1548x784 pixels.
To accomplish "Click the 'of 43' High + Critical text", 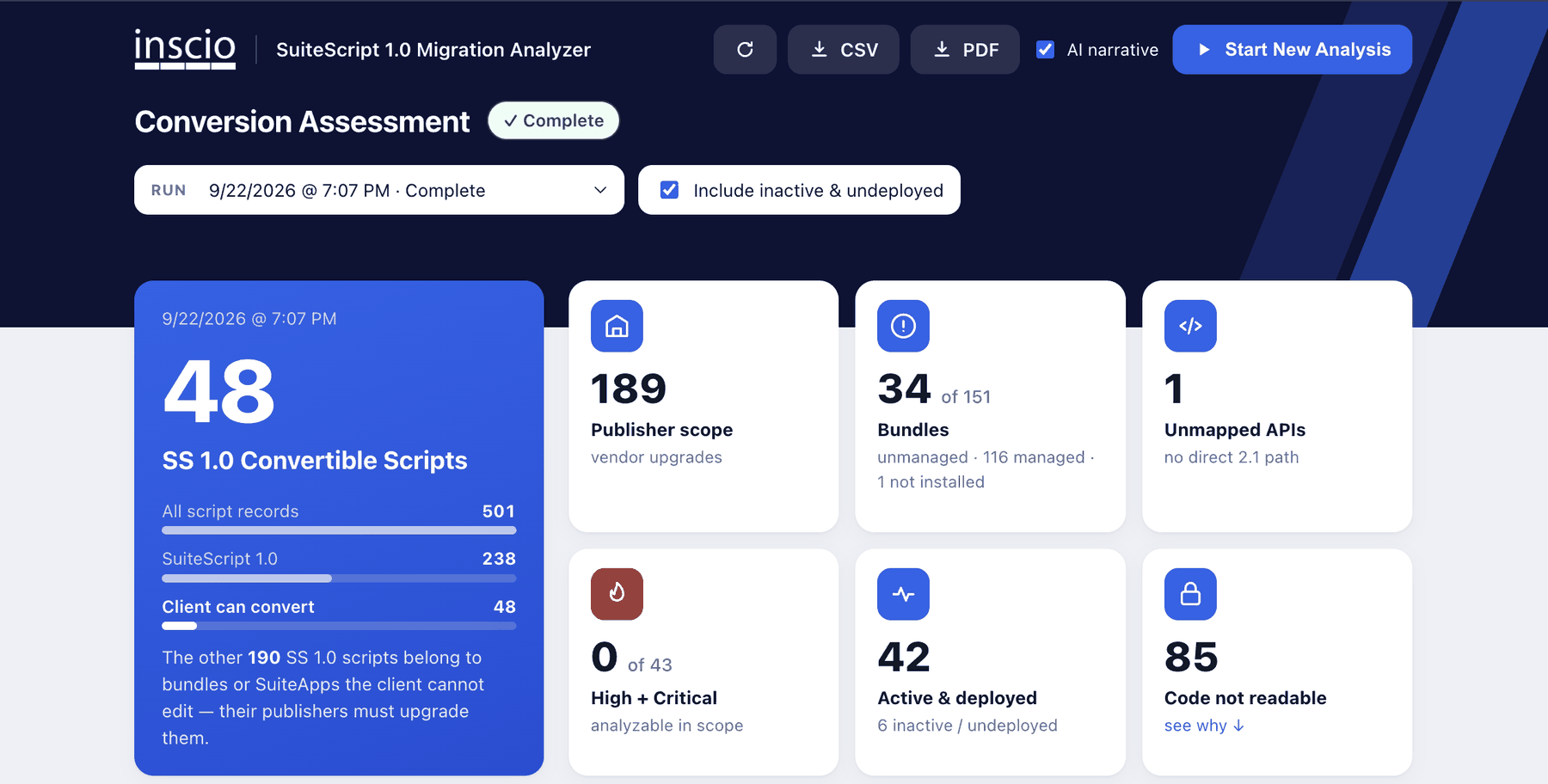I will tap(650, 665).
